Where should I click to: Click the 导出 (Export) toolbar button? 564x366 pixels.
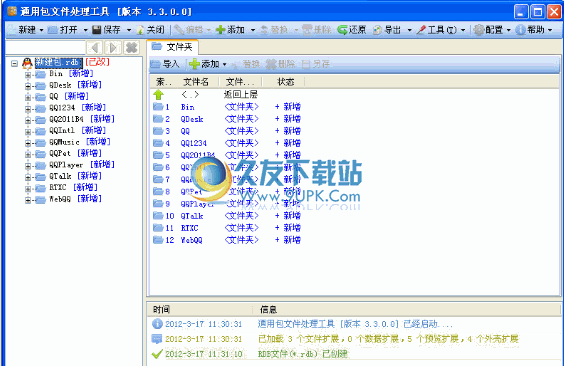pyautogui.click(x=387, y=30)
